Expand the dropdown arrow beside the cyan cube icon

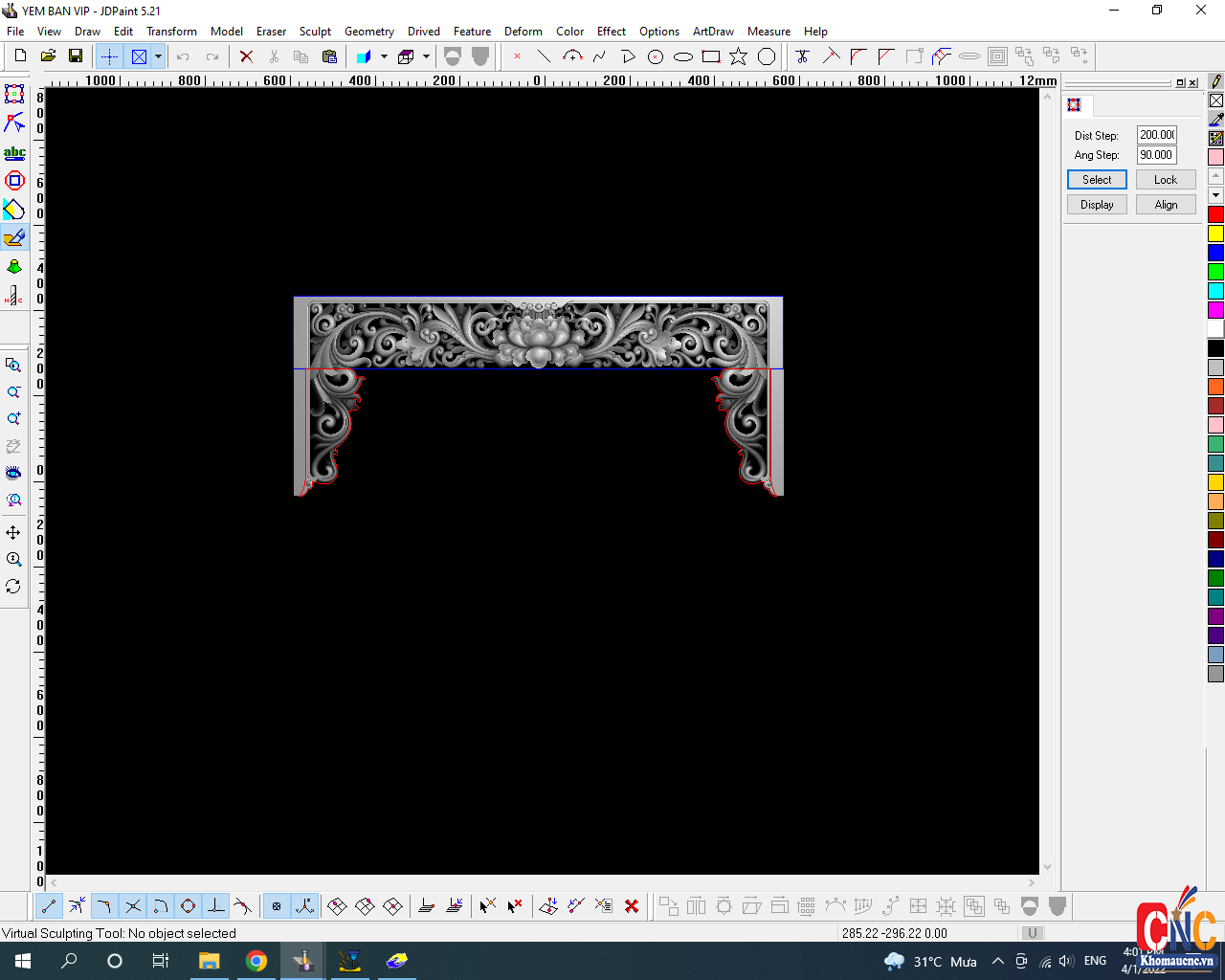[384, 56]
